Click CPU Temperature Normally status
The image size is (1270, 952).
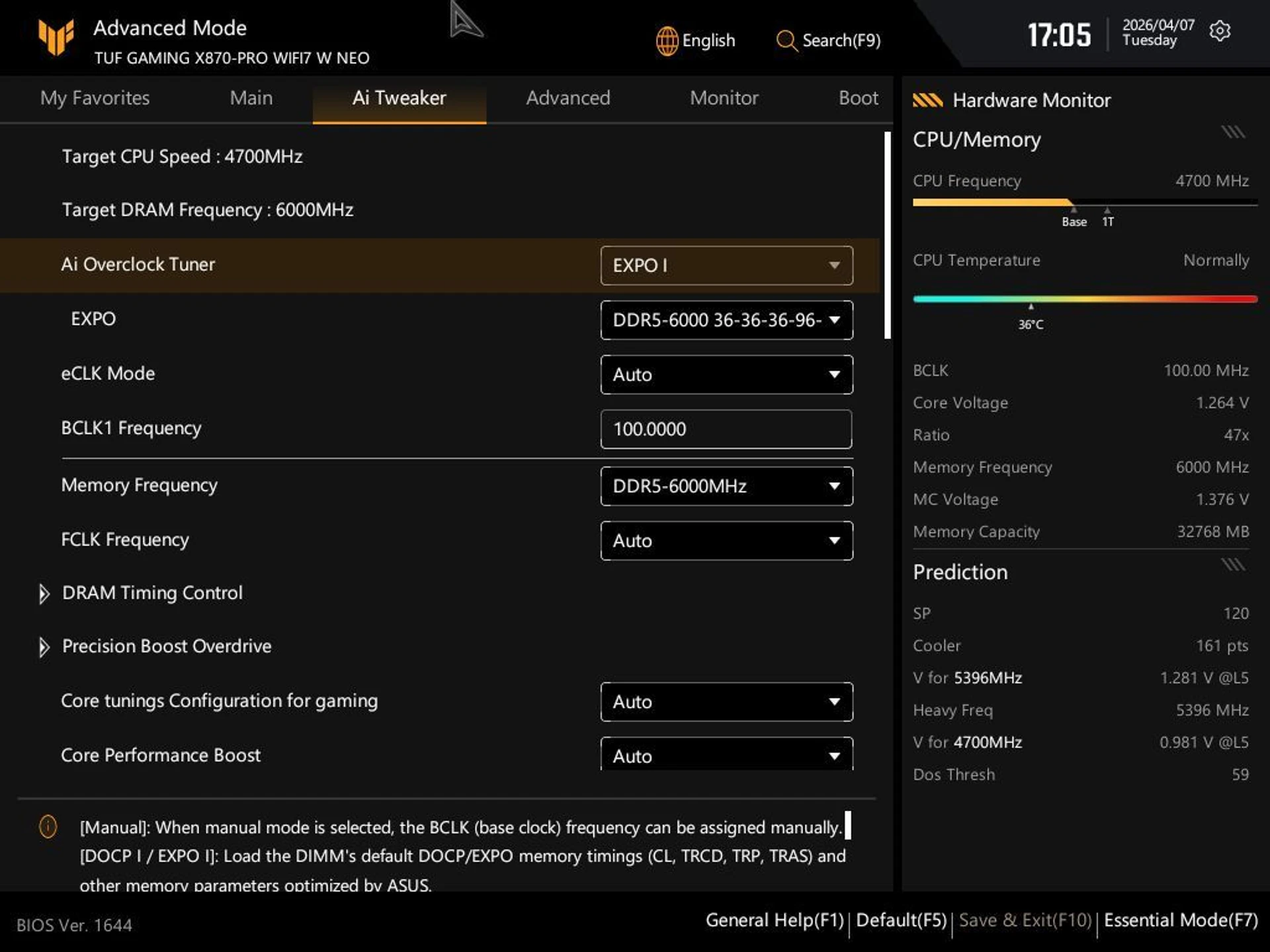(x=1216, y=260)
